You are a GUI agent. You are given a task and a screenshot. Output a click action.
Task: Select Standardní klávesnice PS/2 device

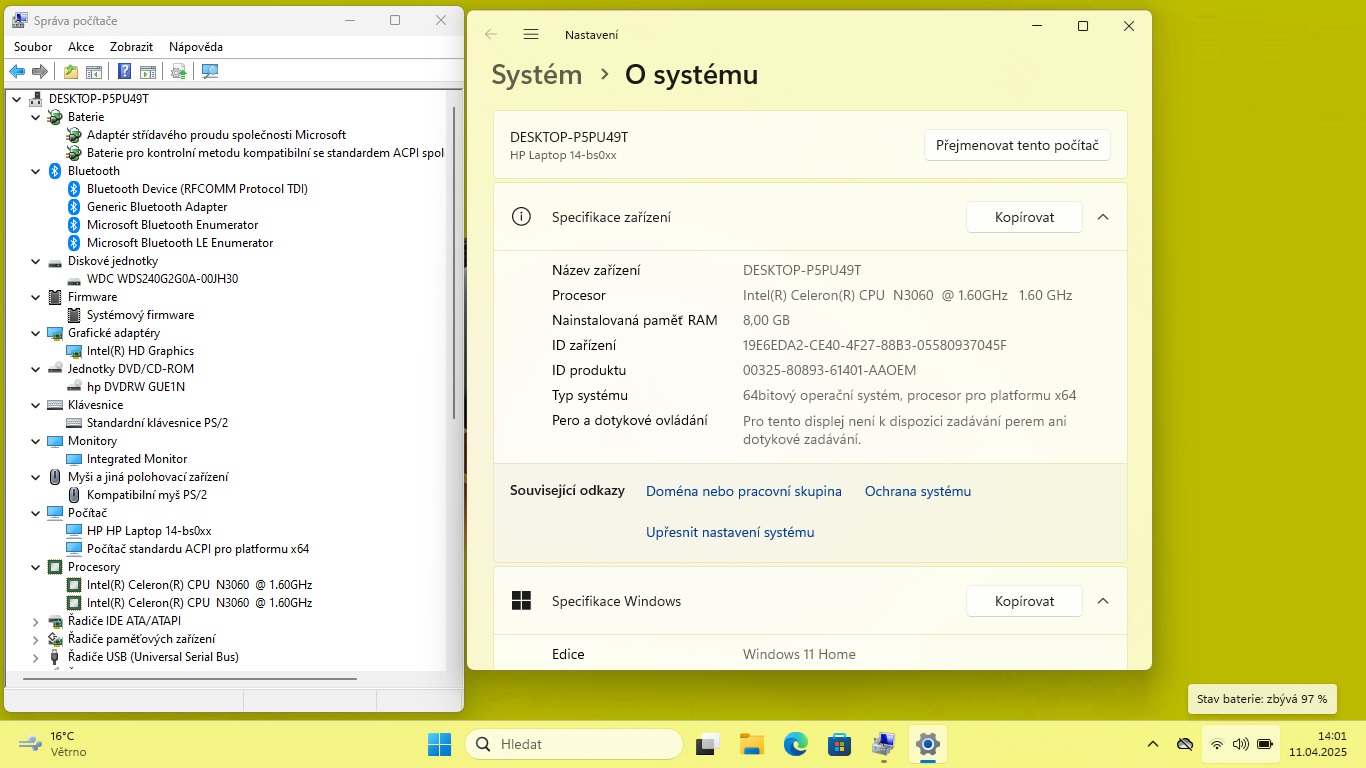tap(157, 423)
